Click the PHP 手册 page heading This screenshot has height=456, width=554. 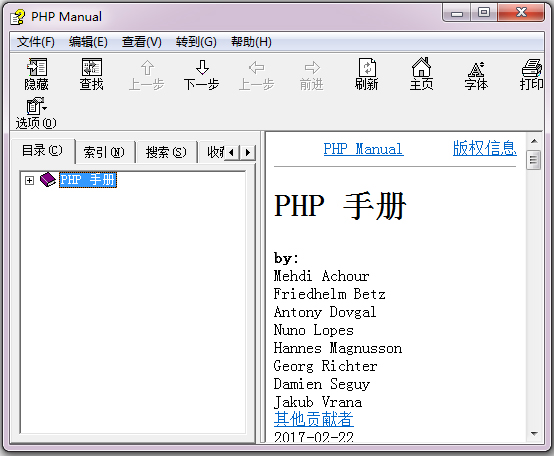tap(340, 206)
